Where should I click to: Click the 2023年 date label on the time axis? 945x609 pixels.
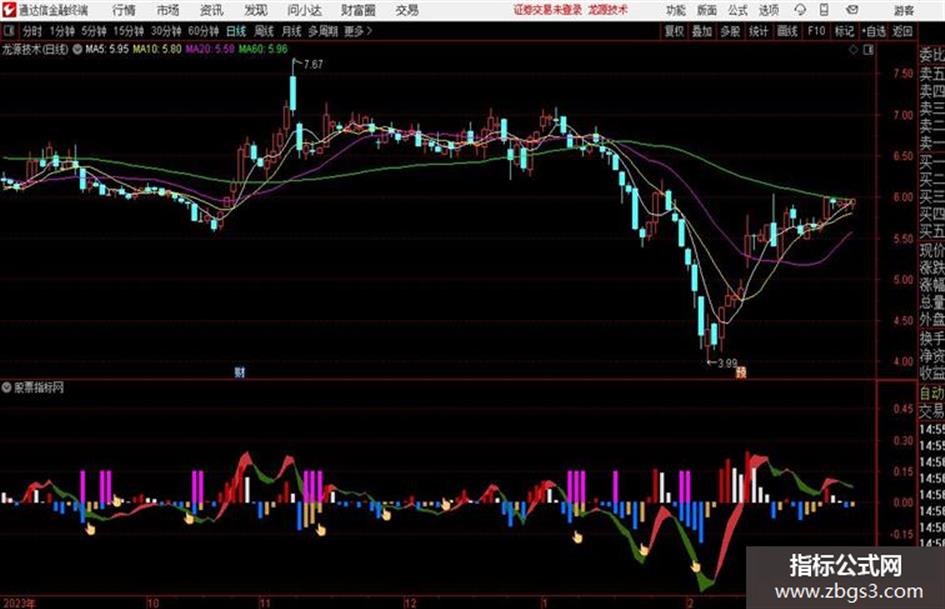coord(19,603)
